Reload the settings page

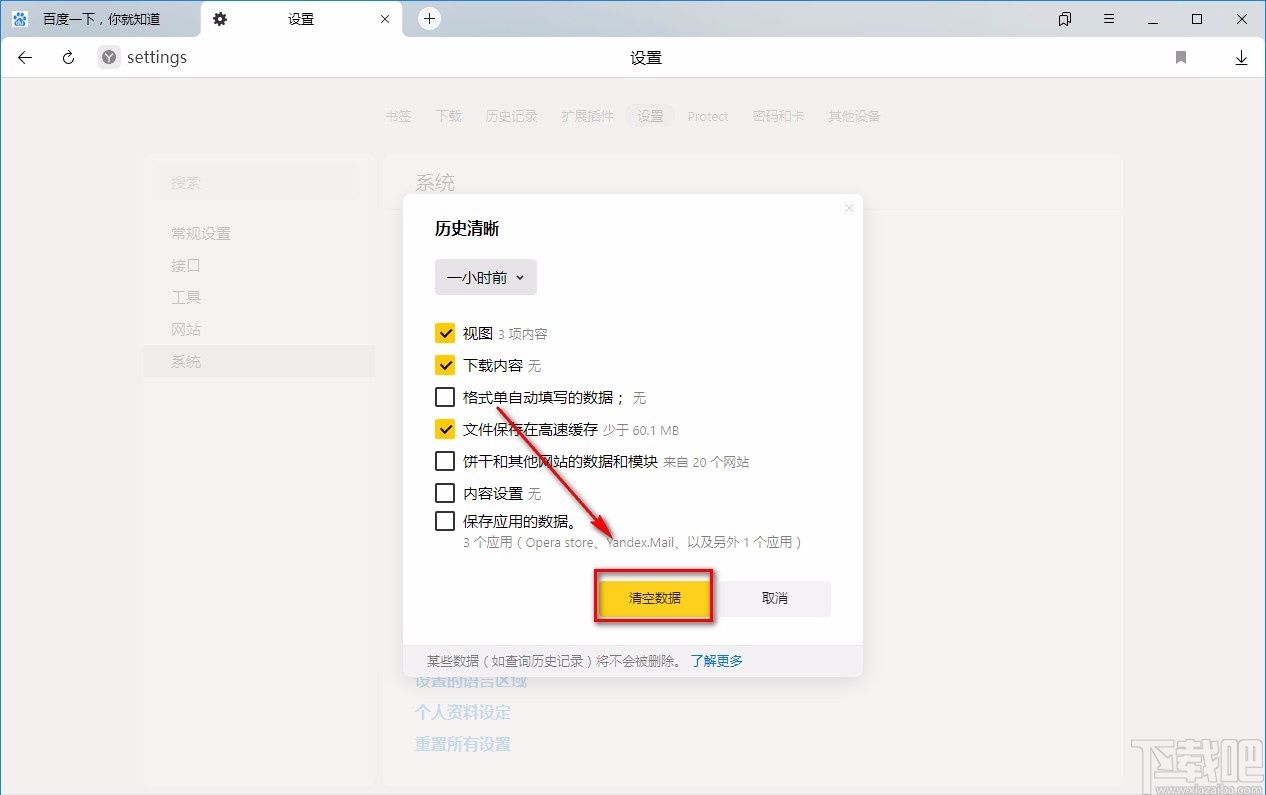[x=67, y=57]
